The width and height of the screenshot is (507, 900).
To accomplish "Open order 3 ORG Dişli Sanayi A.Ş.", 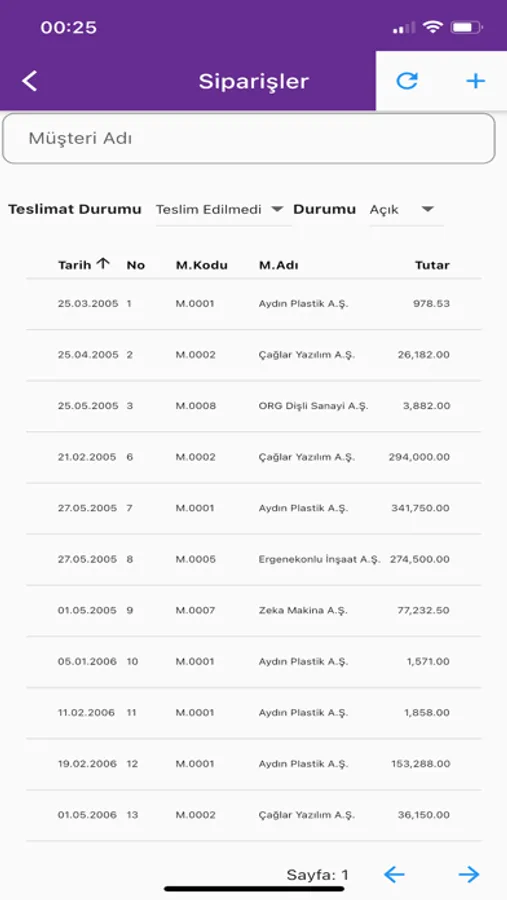I will tap(253, 406).
